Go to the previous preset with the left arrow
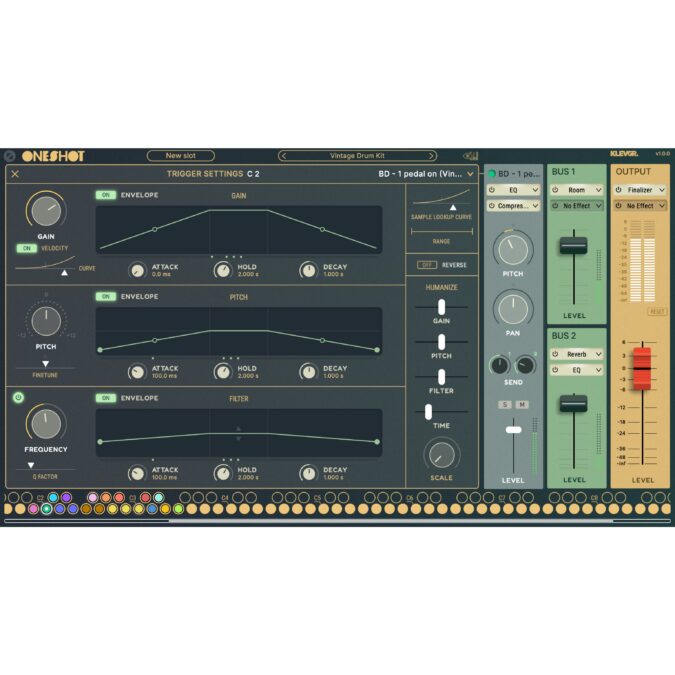Screen dimensions: 675x675 click(283, 156)
